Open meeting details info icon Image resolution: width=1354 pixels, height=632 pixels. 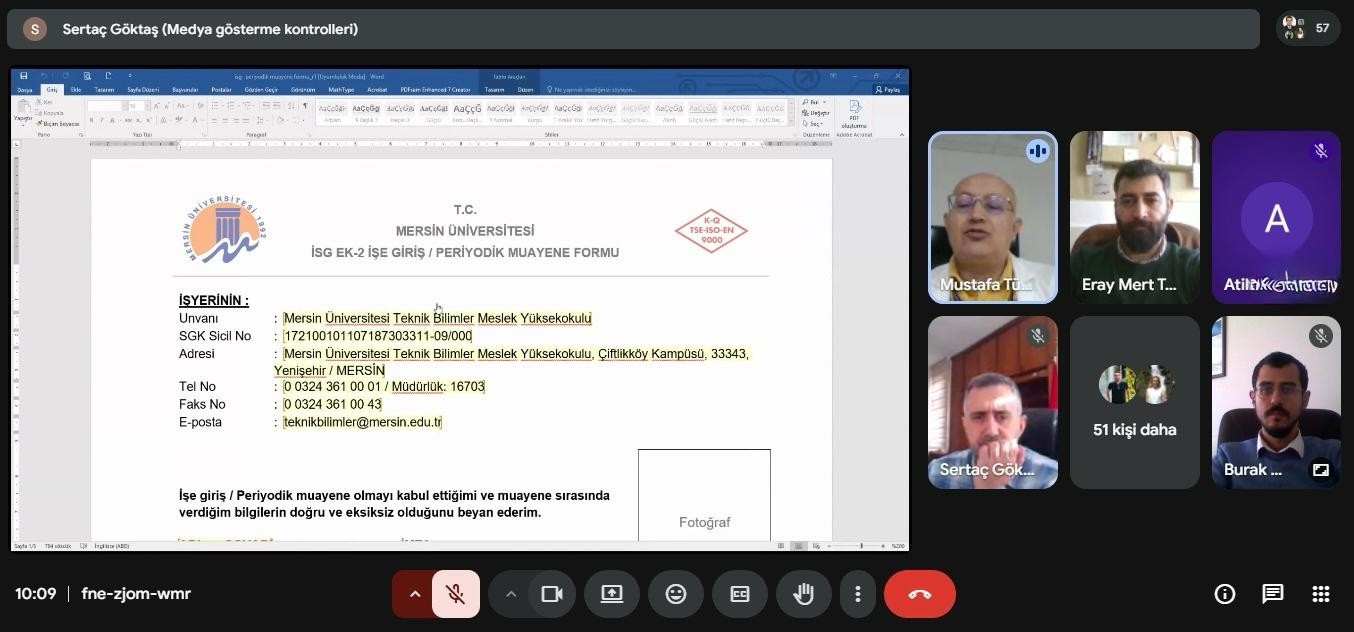click(1224, 594)
